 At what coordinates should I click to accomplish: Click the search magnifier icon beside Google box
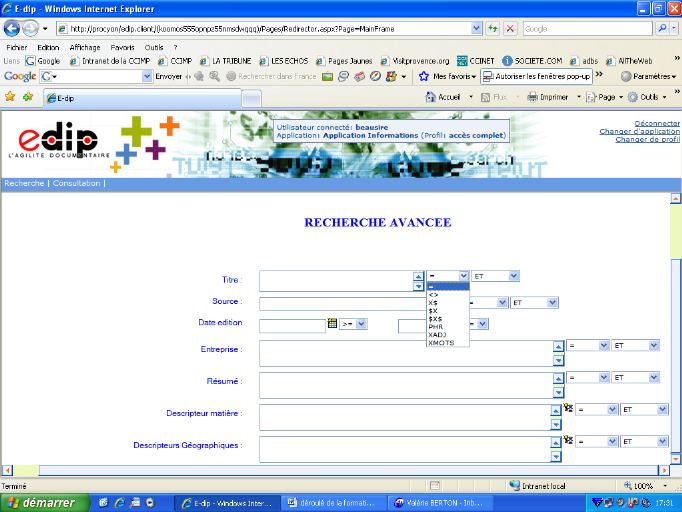[x=662, y=29]
